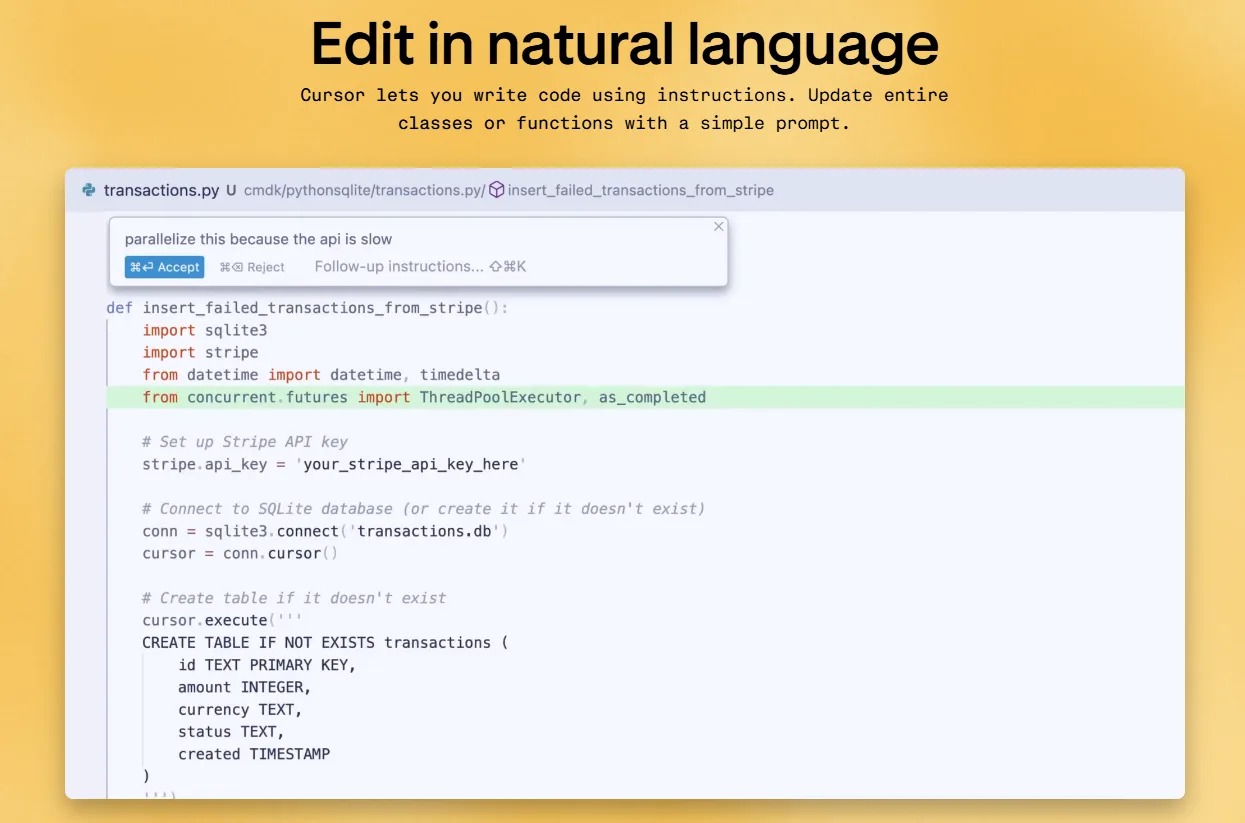
Task: Open insert_failed_transactions_from_stripe breadcrumb symbol
Action: (x=640, y=190)
